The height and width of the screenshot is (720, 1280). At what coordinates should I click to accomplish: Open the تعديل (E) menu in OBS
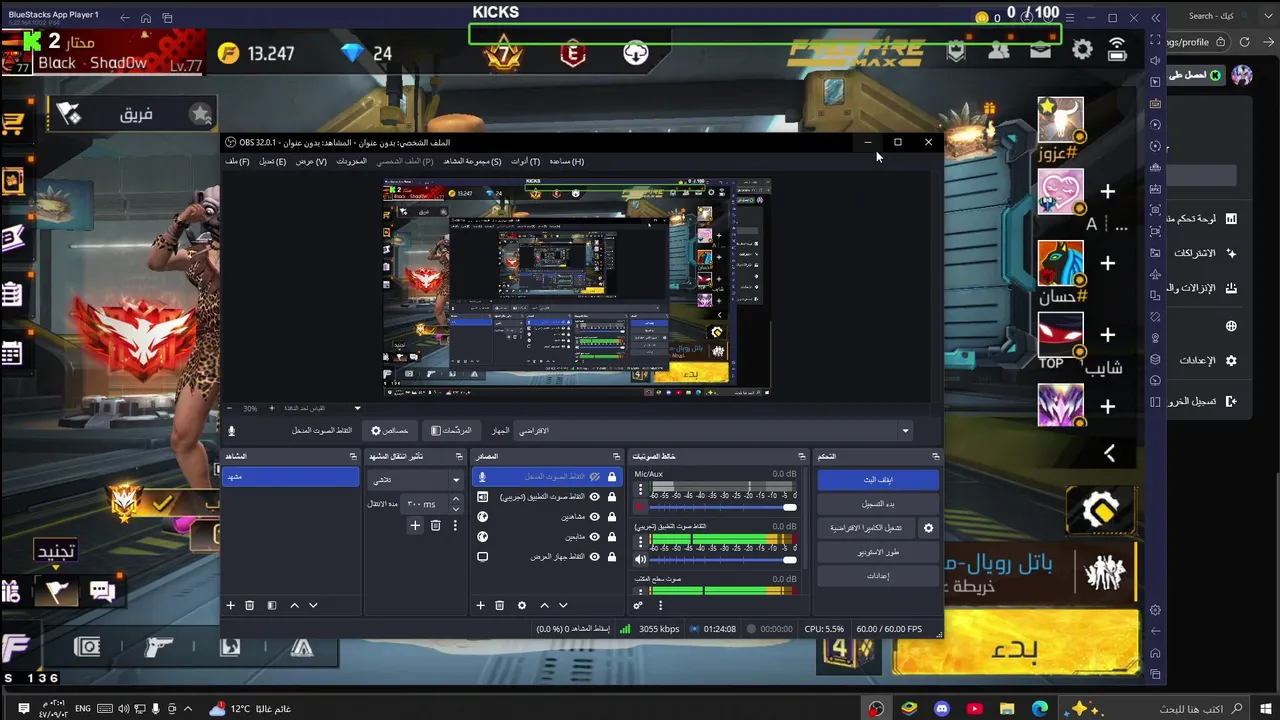point(272,161)
